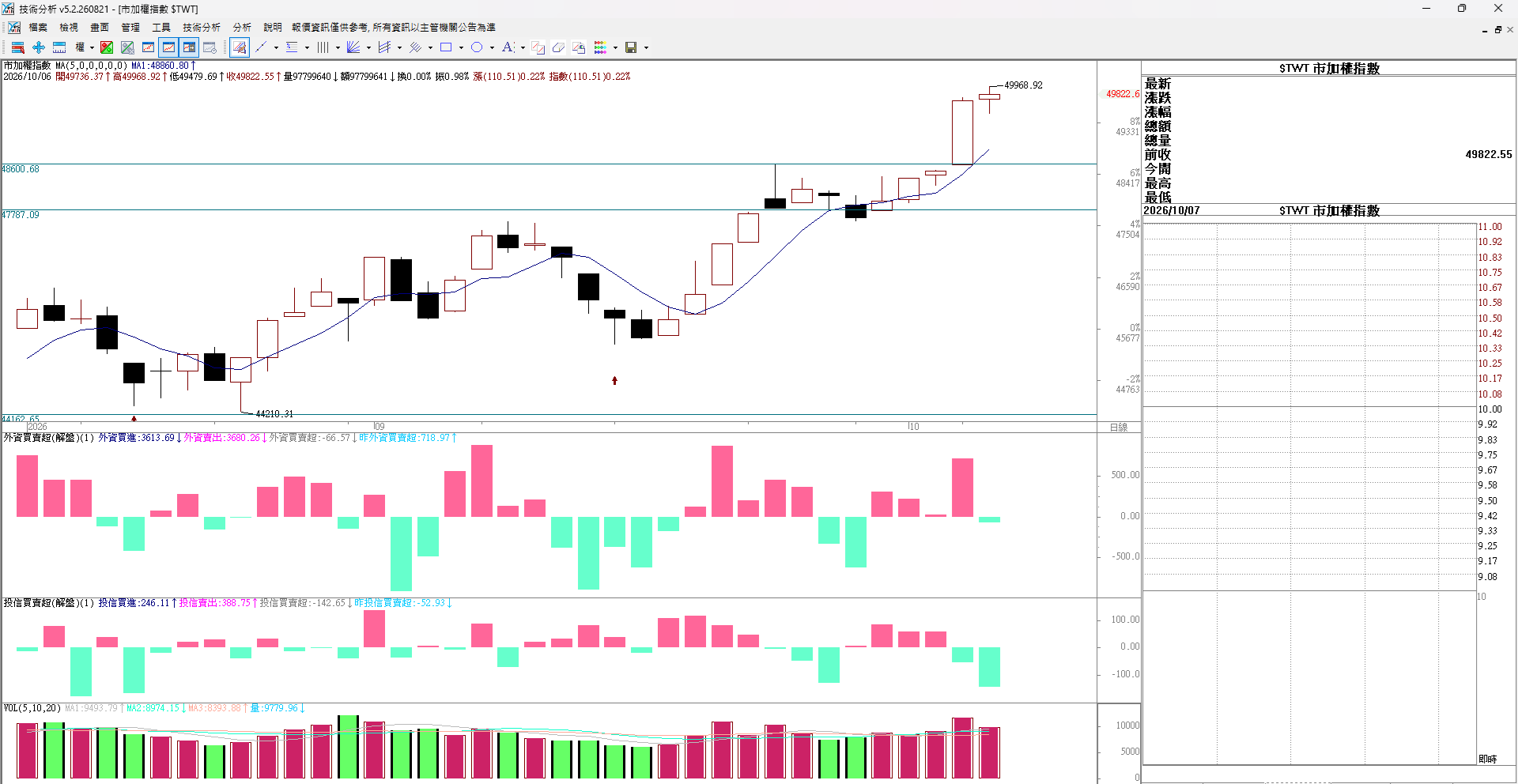The width and height of the screenshot is (1518, 784).
Task: Click the color palette dots icon
Action: pos(600,47)
